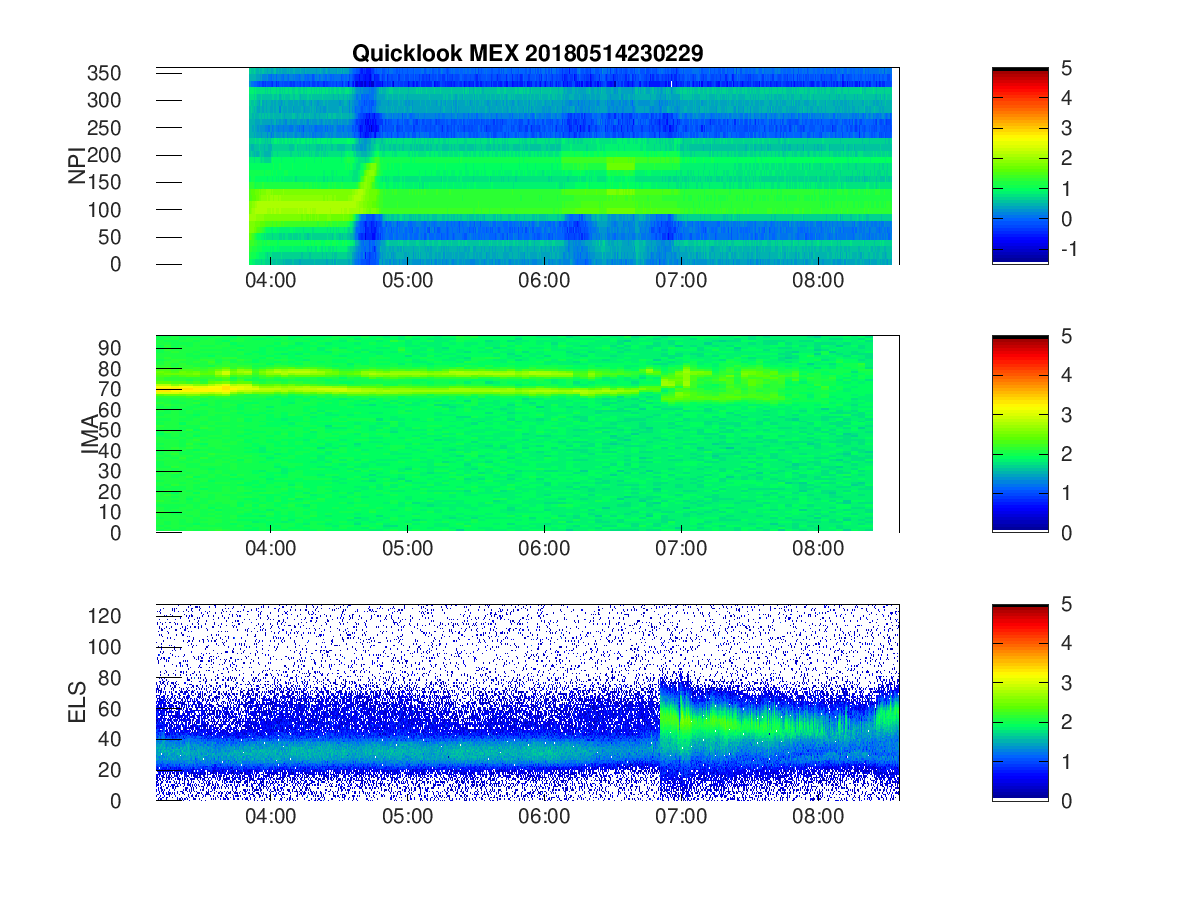
Task: Click the 60 tick on ELS axis
Action: pyautogui.click(x=110, y=709)
